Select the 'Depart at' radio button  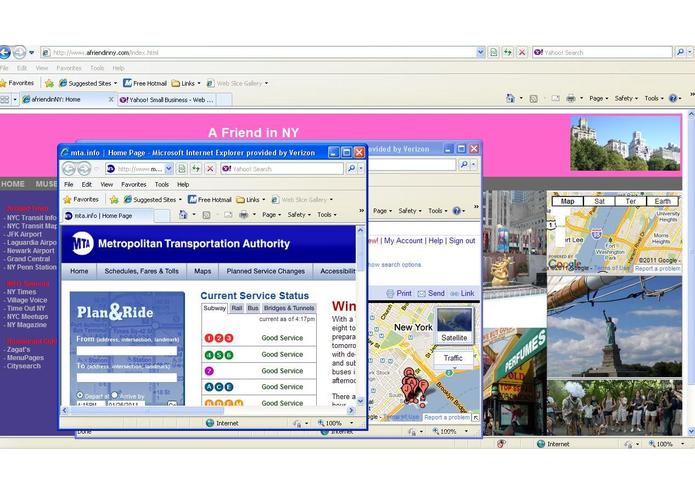click(x=80, y=395)
